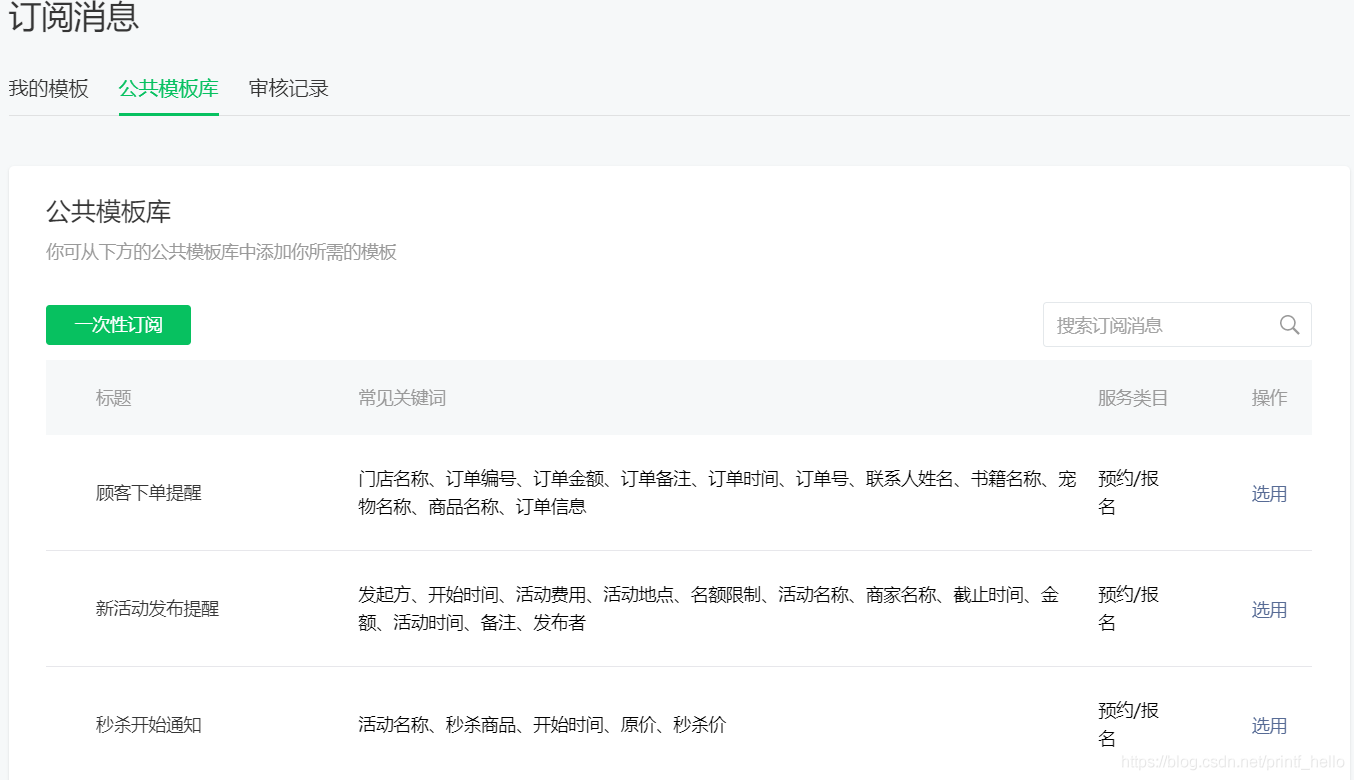Screen dimensions: 1354x780
Task: Open the 审核记录 tab
Action: pyautogui.click(x=289, y=88)
